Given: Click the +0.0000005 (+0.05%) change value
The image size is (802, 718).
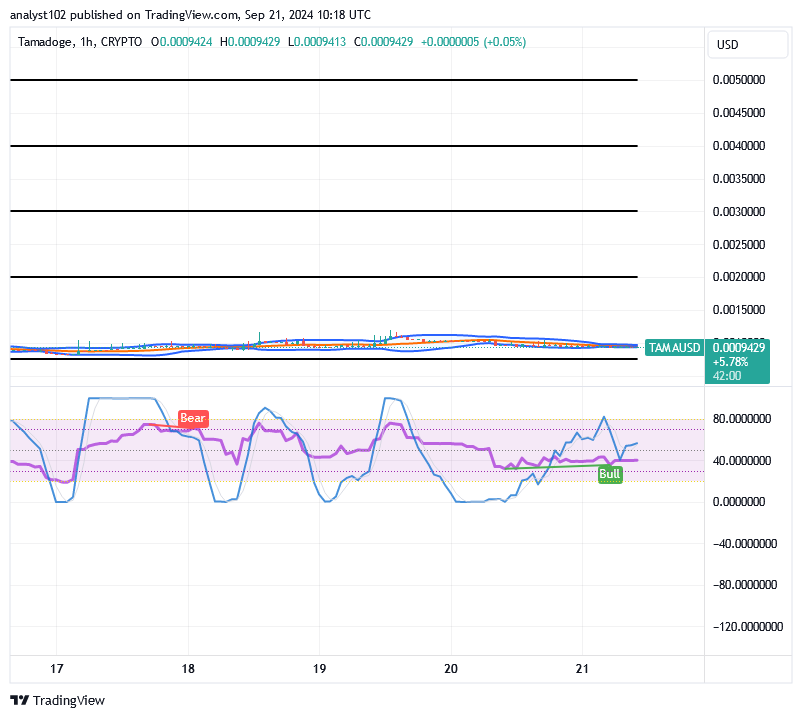Looking at the screenshot, I should pos(473,42).
